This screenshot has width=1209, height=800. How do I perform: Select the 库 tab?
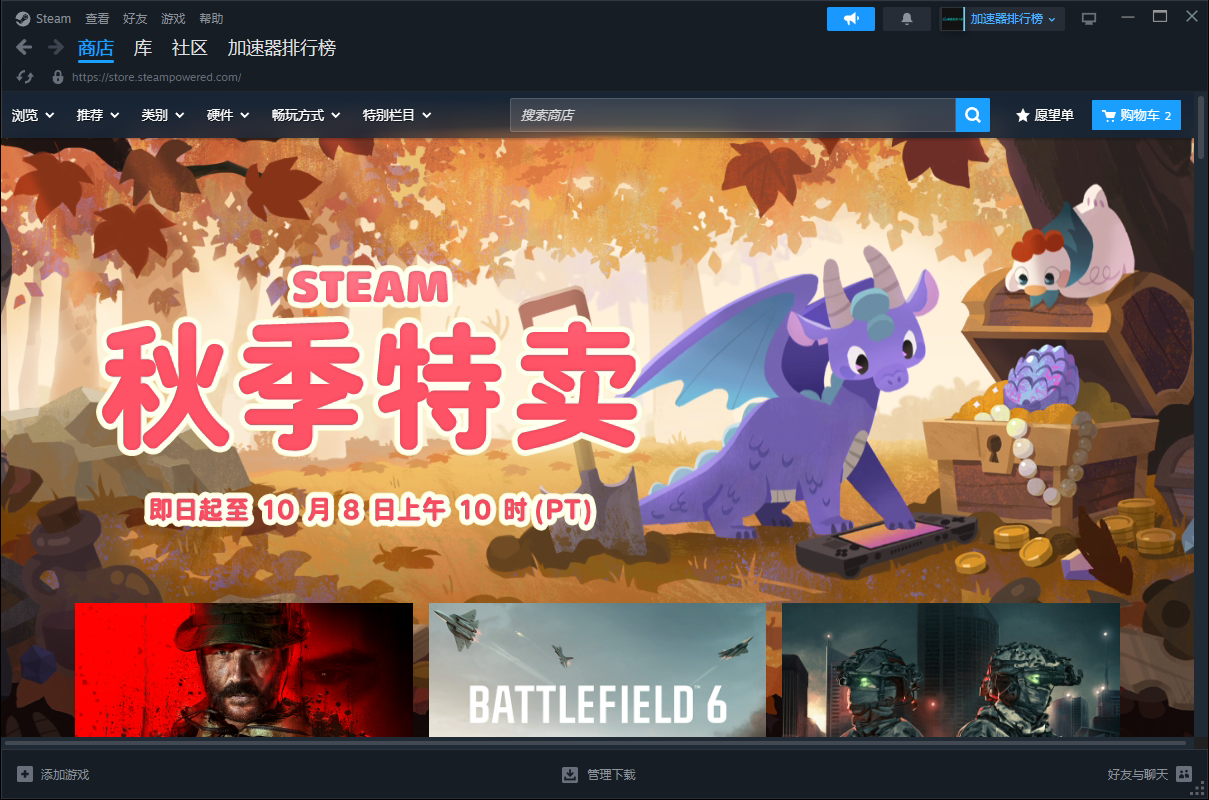[143, 48]
